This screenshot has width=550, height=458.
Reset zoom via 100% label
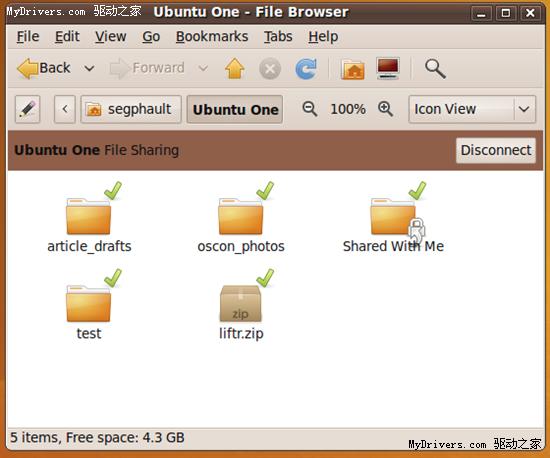tap(348, 109)
